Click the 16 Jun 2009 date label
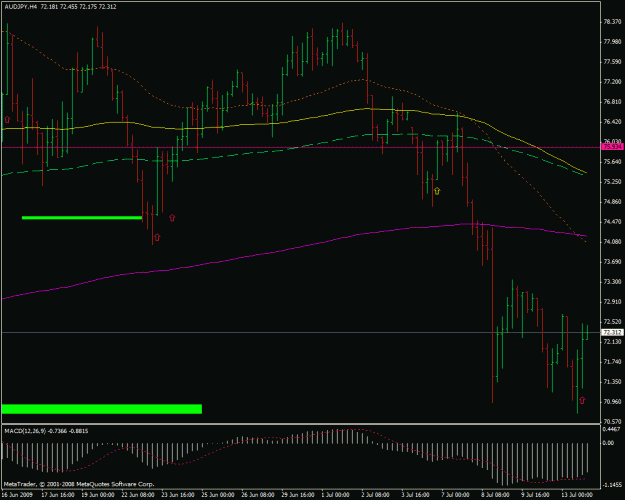This screenshot has width=625, height=500. (x=16, y=495)
